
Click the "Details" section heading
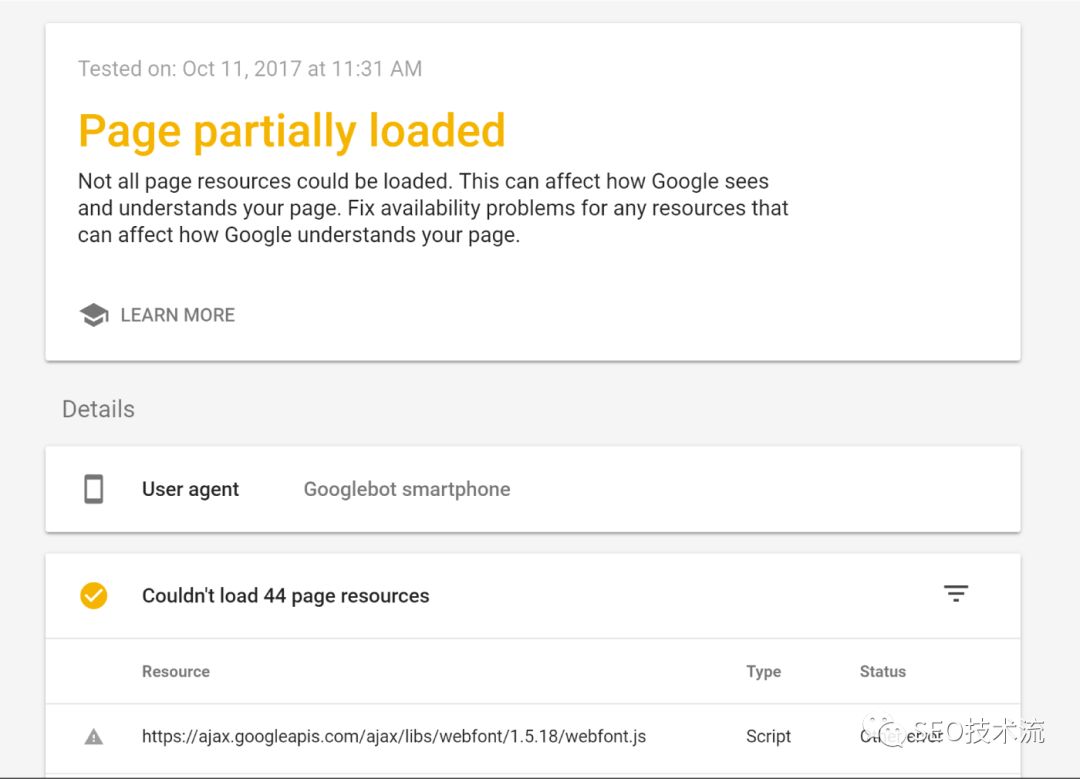(x=98, y=409)
